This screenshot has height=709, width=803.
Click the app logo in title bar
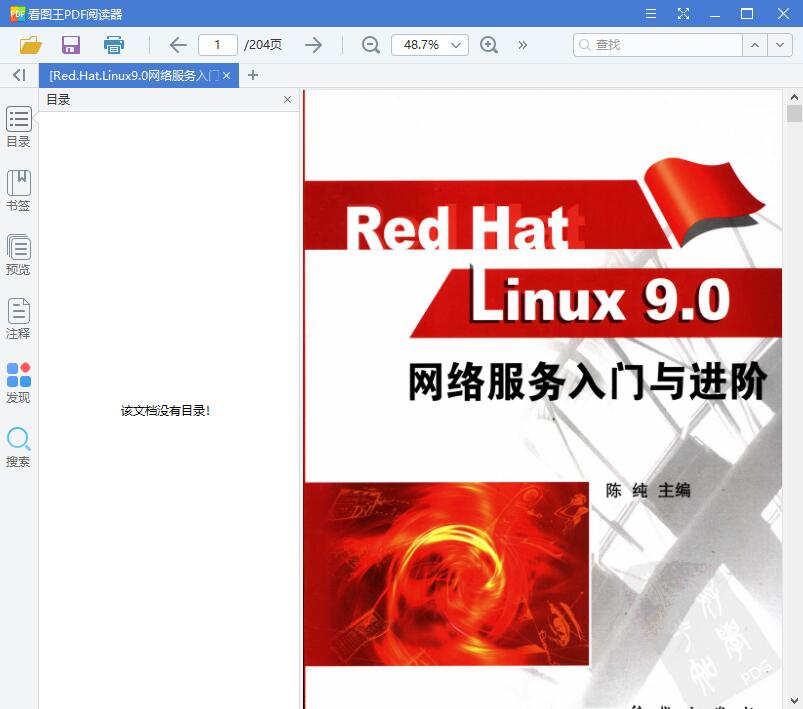pyautogui.click(x=17, y=14)
